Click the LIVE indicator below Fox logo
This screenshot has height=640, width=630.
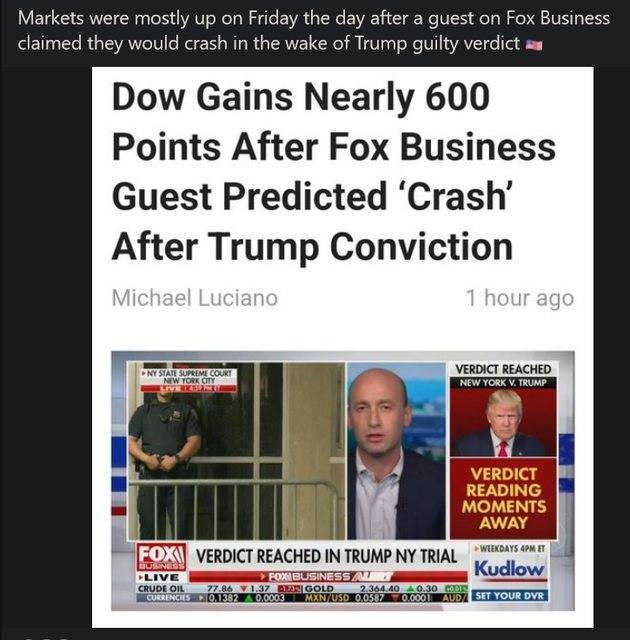tap(161, 577)
